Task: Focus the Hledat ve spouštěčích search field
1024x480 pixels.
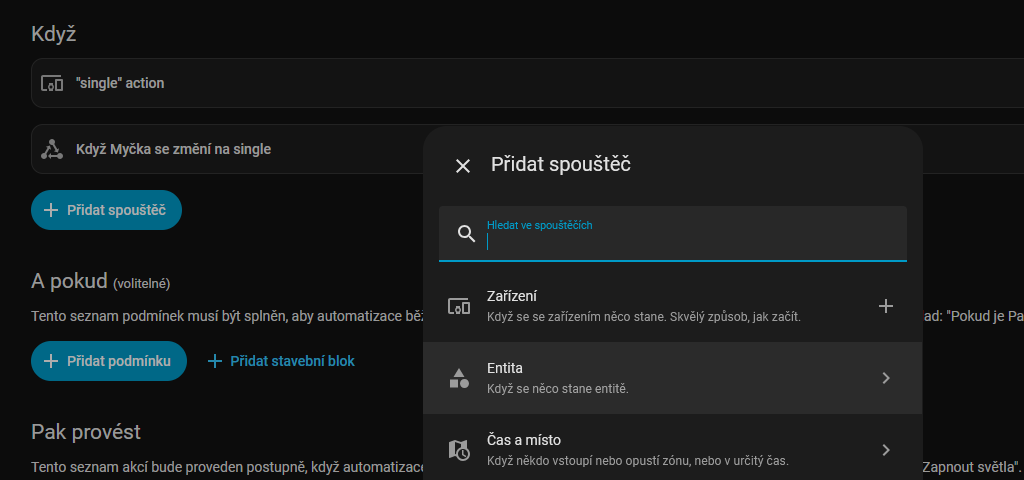Action: (x=690, y=240)
